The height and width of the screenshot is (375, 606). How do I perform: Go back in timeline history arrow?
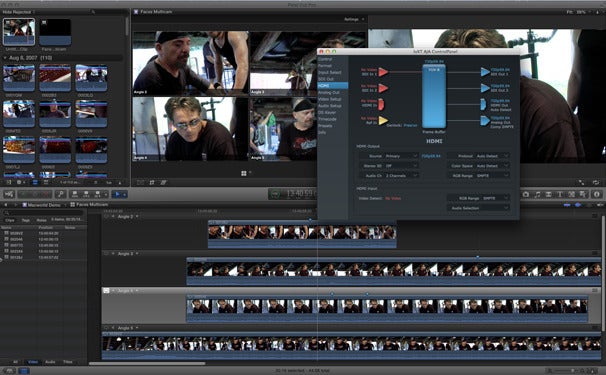pyautogui.click(x=5, y=205)
